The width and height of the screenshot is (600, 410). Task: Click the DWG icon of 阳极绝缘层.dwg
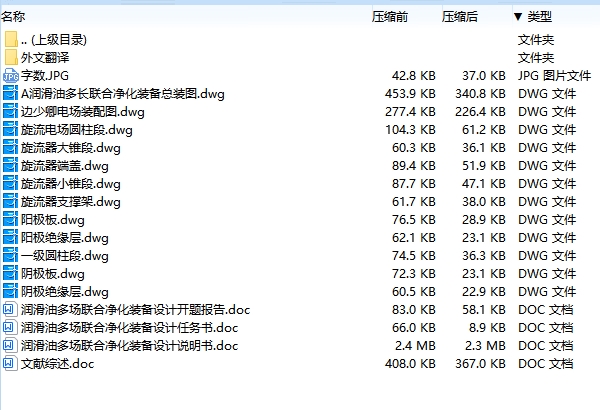pyautogui.click(x=11, y=238)
